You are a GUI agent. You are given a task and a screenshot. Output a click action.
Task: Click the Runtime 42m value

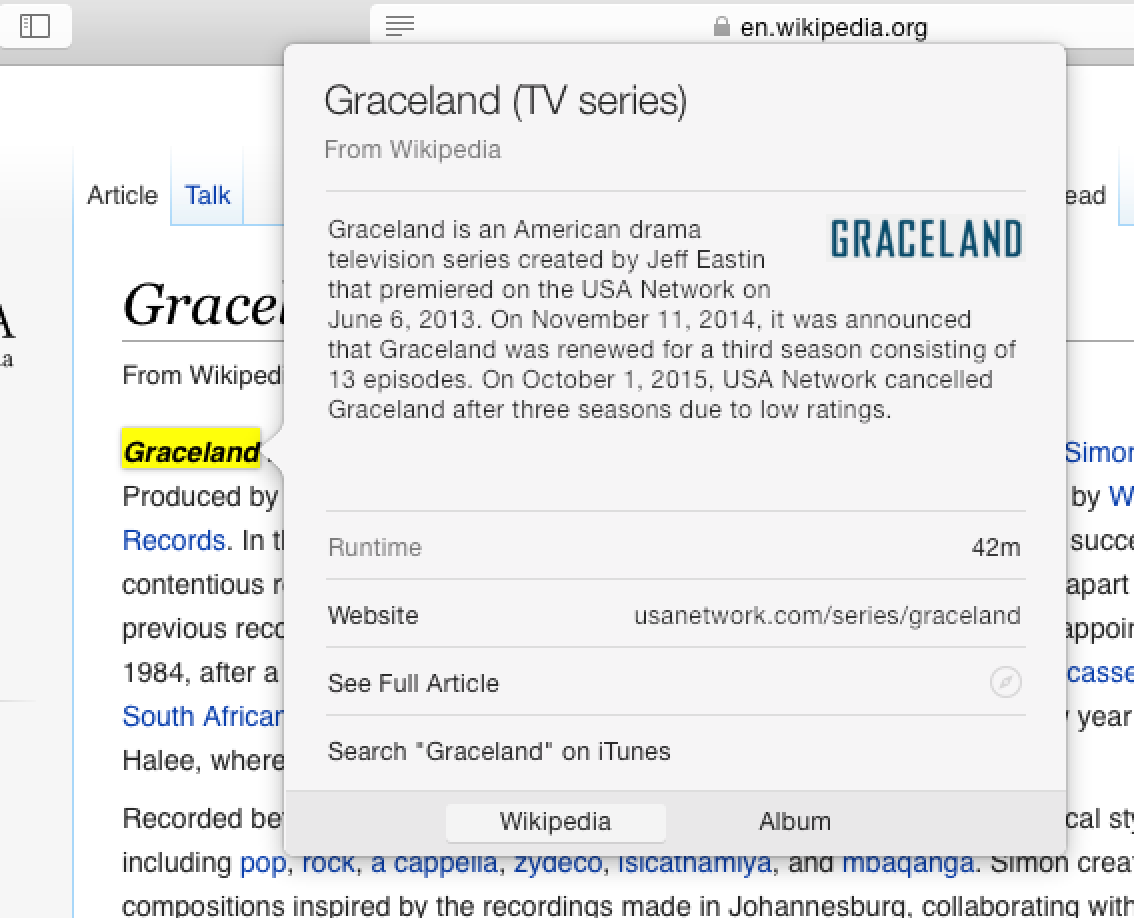pyautogui.click(x=996, y=548)
